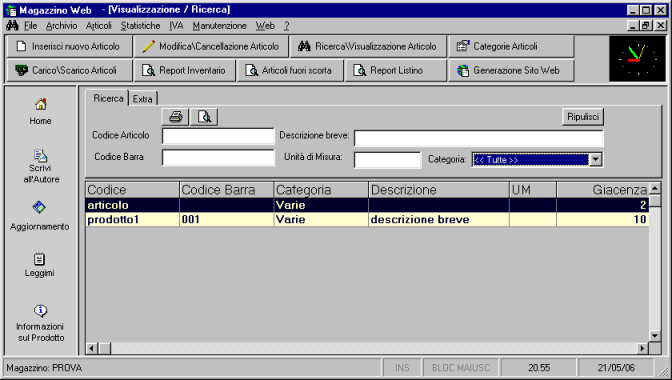Open the Web menu
The width and height of the screenshot is (672, 380).
265,26
